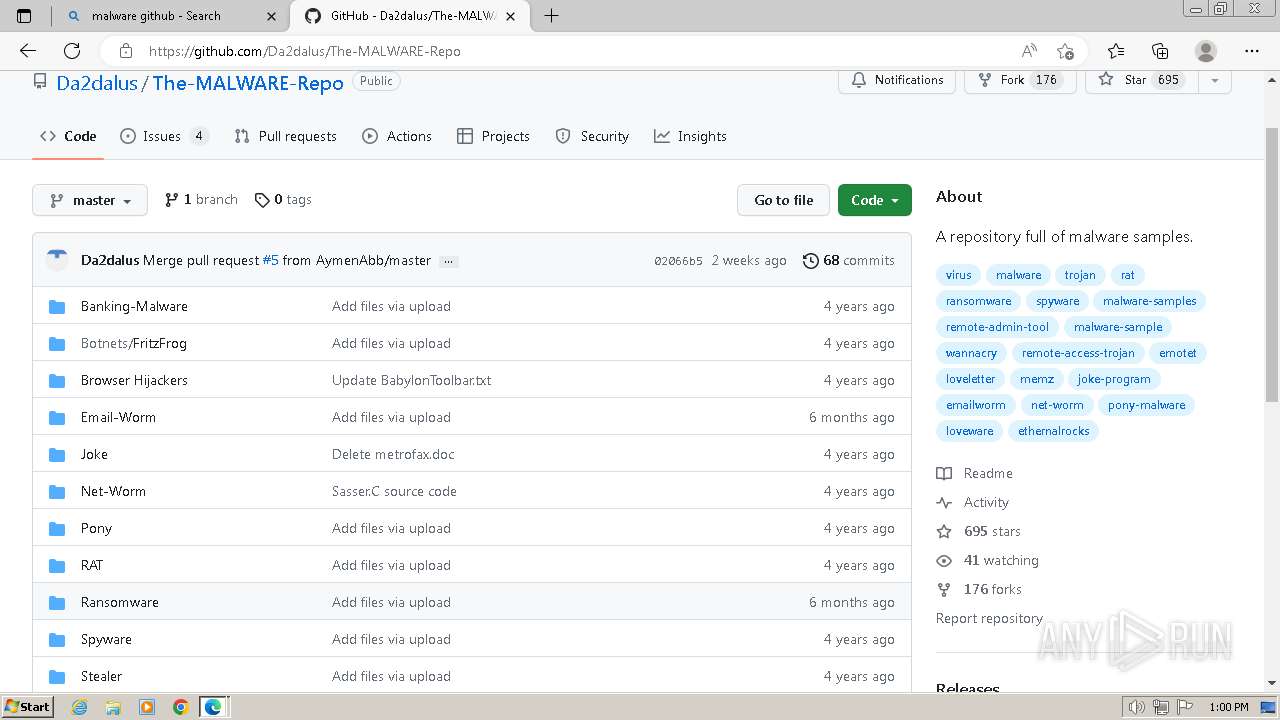
Task: Select the wannacry topic tag
Action: (x=971, y=353)
